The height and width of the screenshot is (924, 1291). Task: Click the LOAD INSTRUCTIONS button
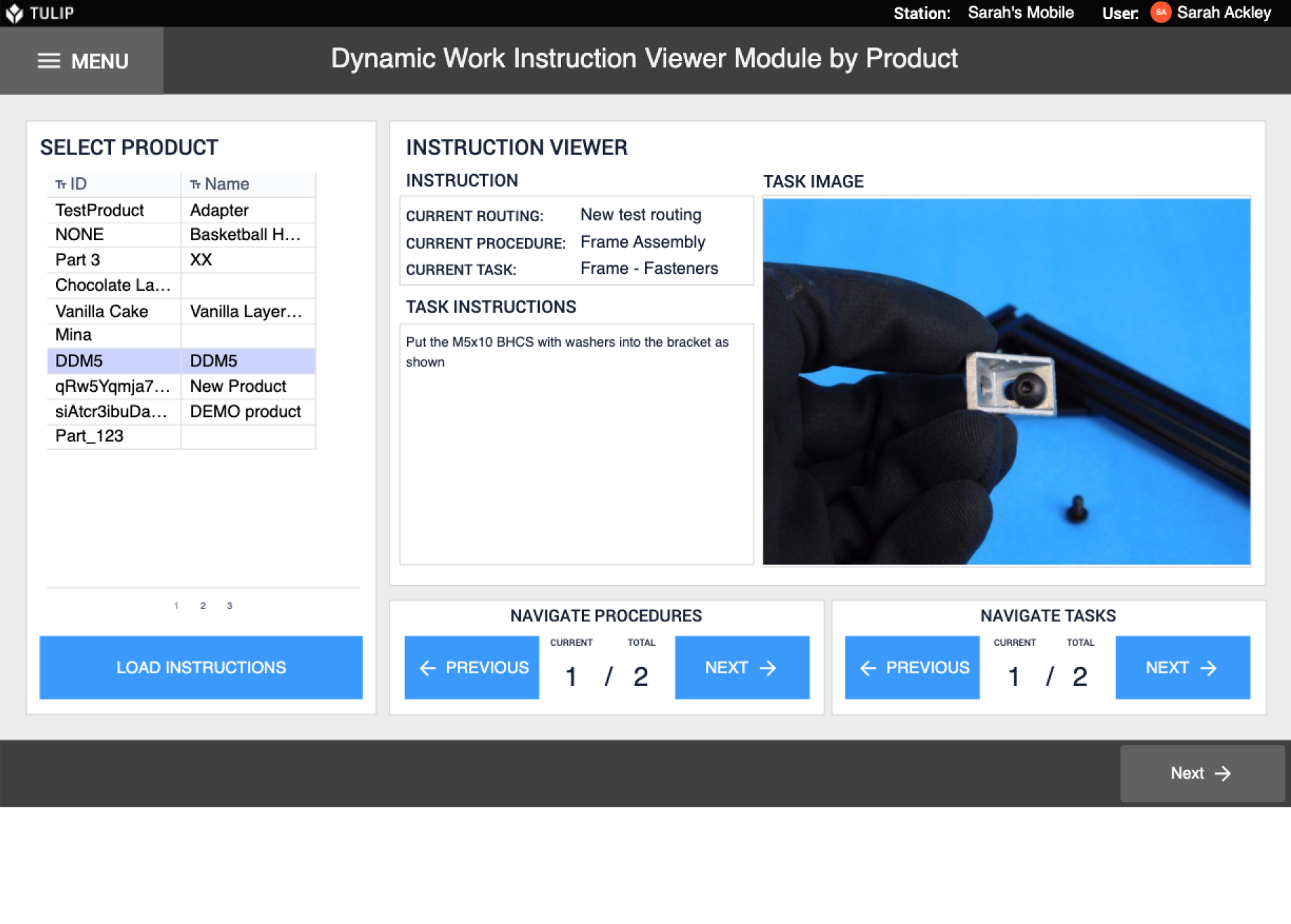click(201, 667)
